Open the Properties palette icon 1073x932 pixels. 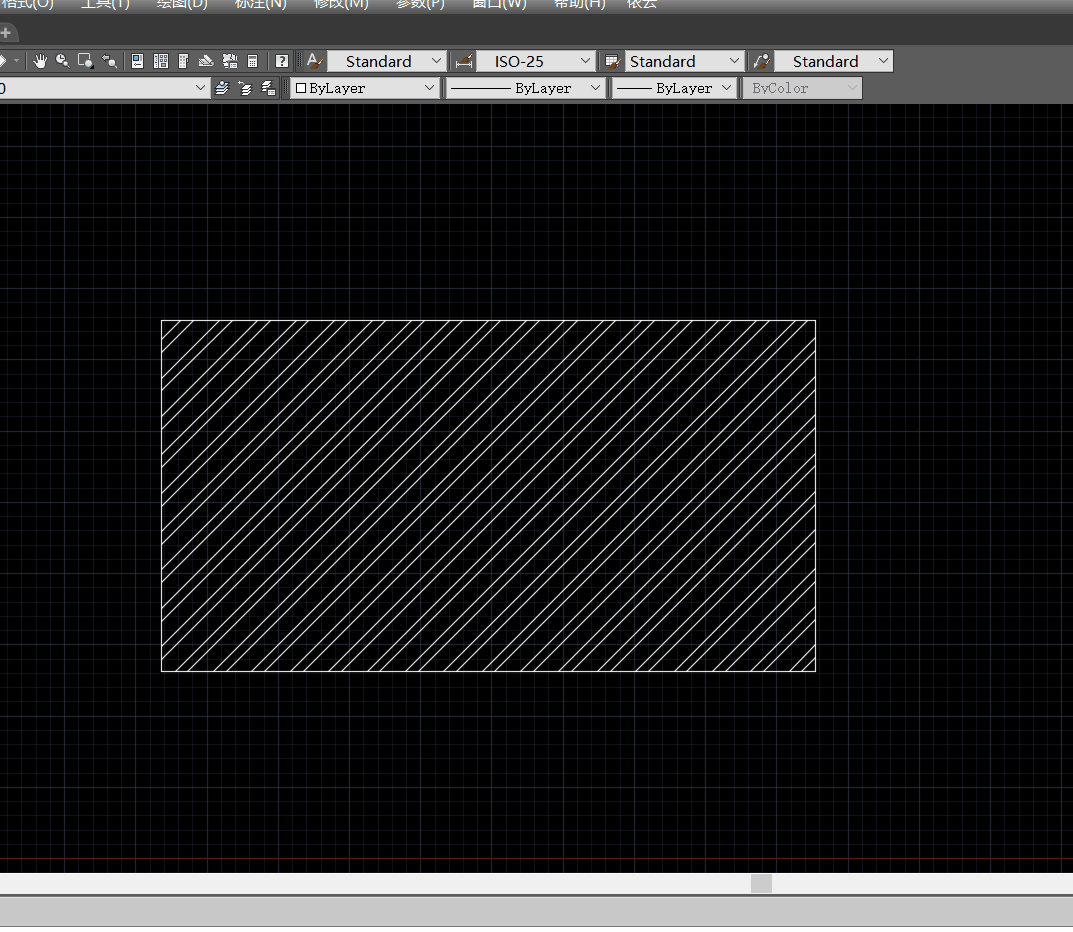tap(138, 61)
